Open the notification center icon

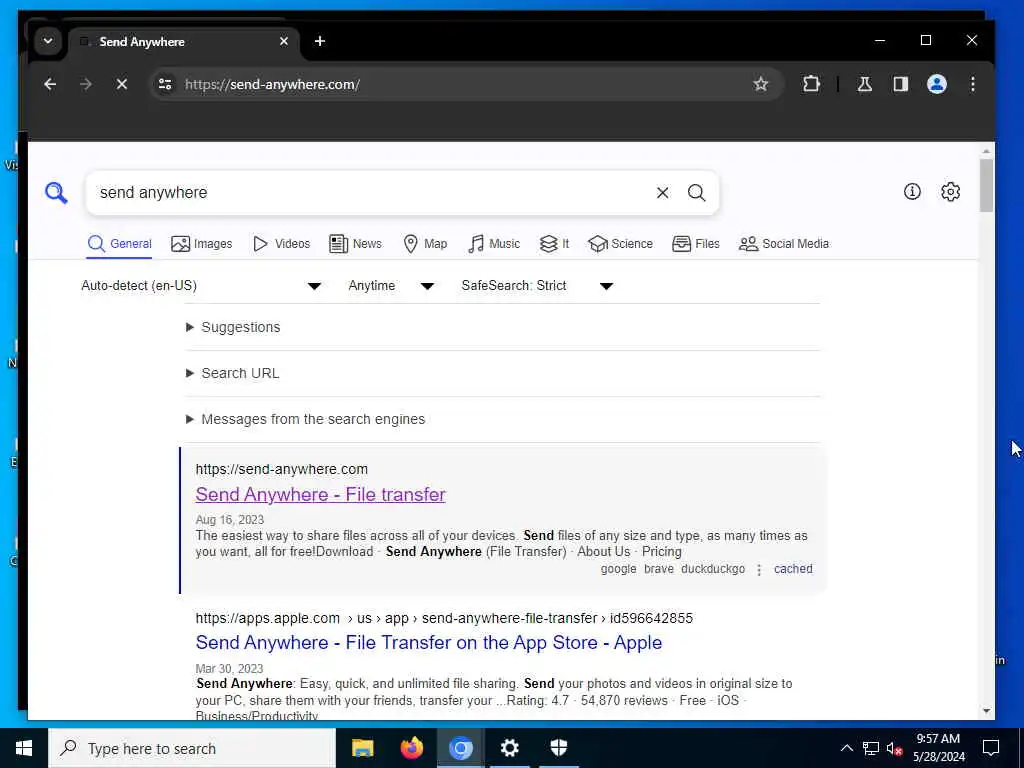pyautogui.click(x=991, y=748)
